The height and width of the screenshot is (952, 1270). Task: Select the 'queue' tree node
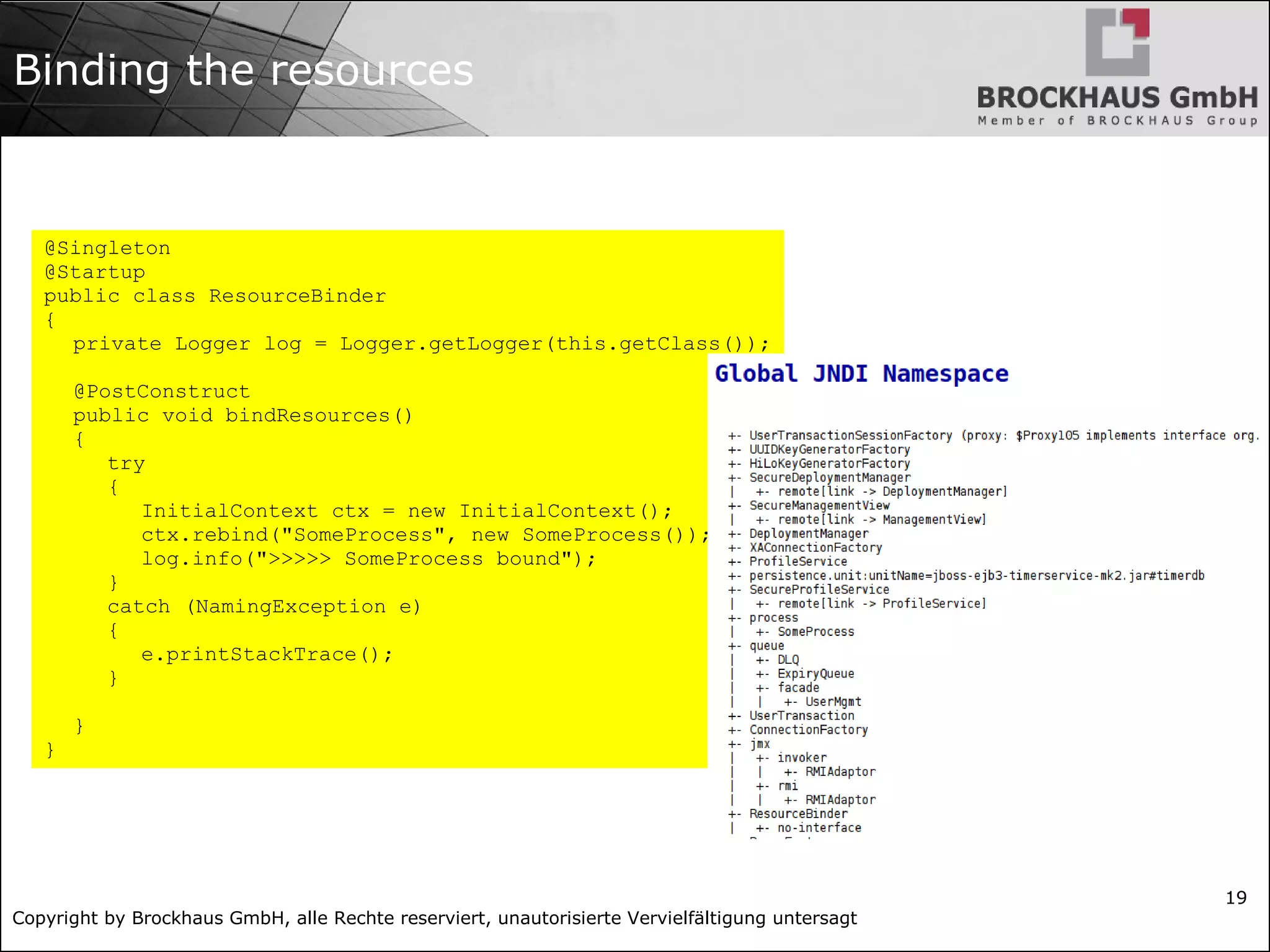tap(766, 646)
